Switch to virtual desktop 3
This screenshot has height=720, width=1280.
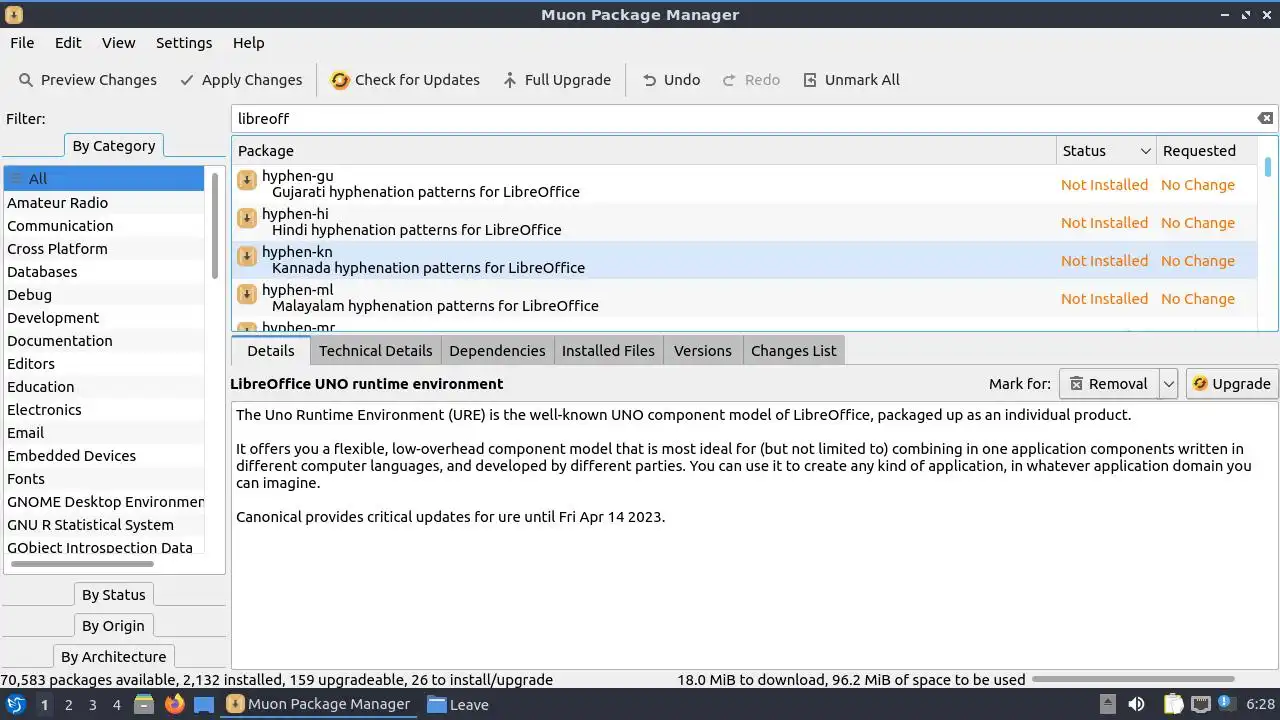click(x=92, y=705)
